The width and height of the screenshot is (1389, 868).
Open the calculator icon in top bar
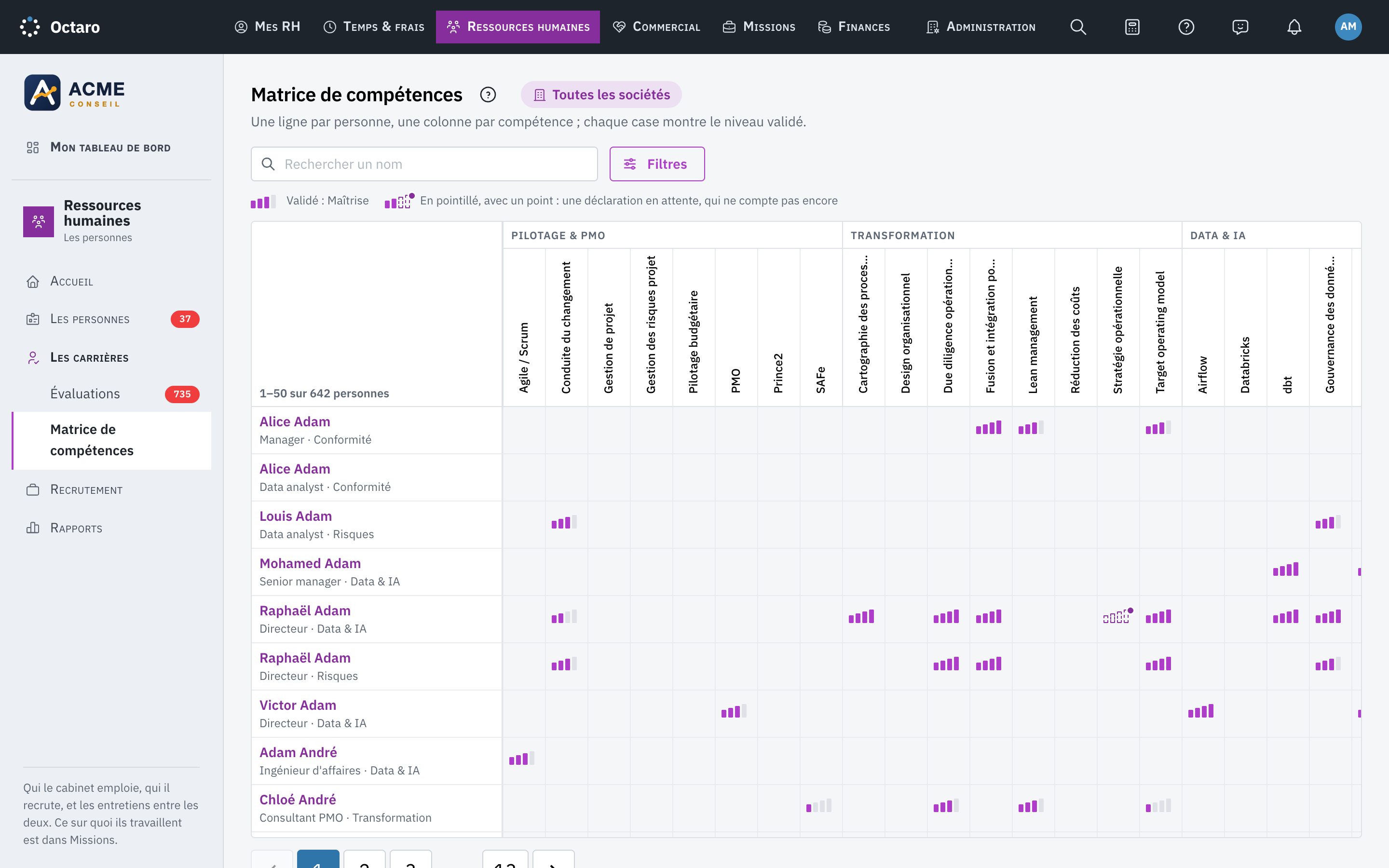[1132, 27]
